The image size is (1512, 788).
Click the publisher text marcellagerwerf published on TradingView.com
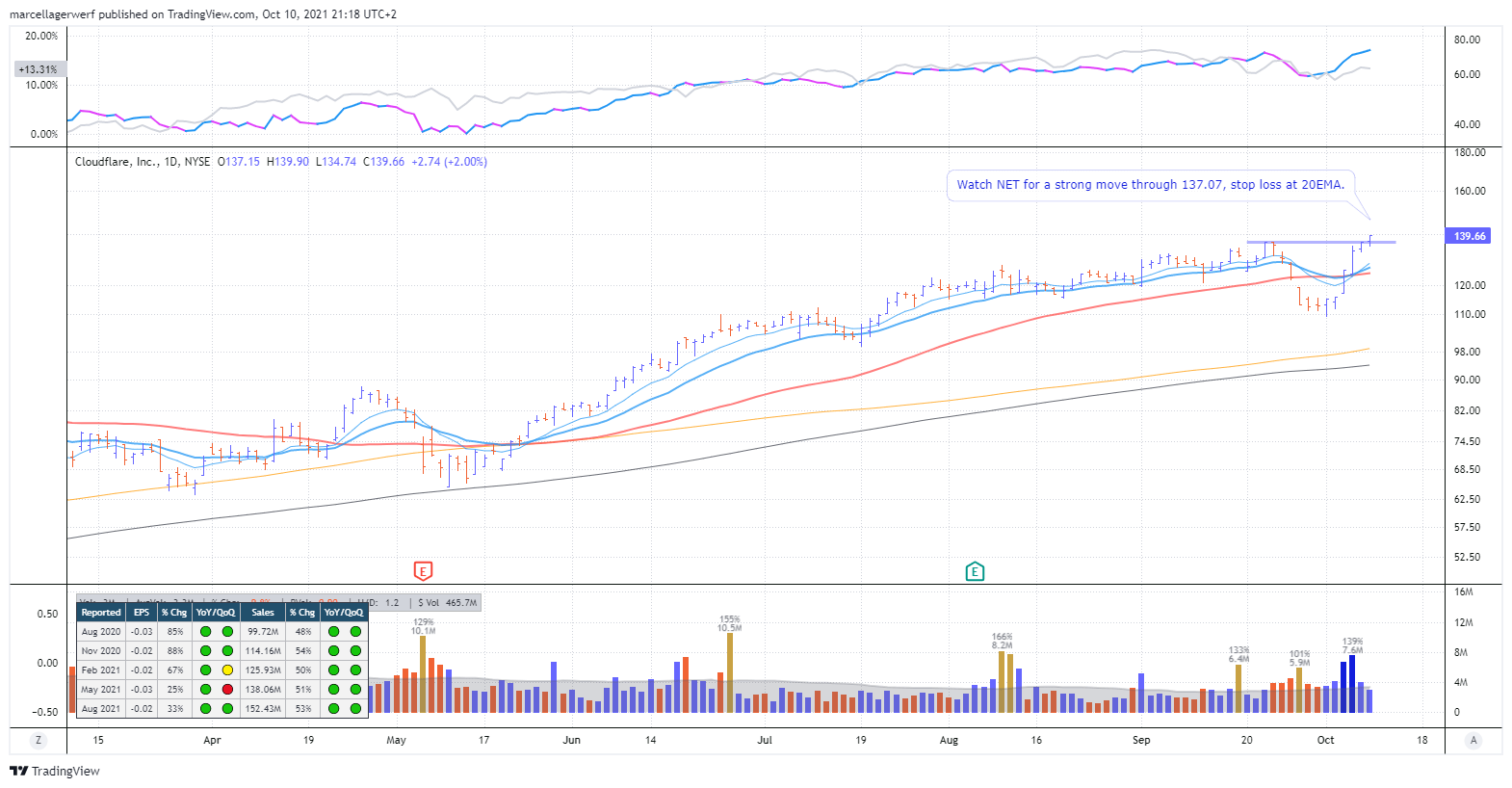click(133, 14)
